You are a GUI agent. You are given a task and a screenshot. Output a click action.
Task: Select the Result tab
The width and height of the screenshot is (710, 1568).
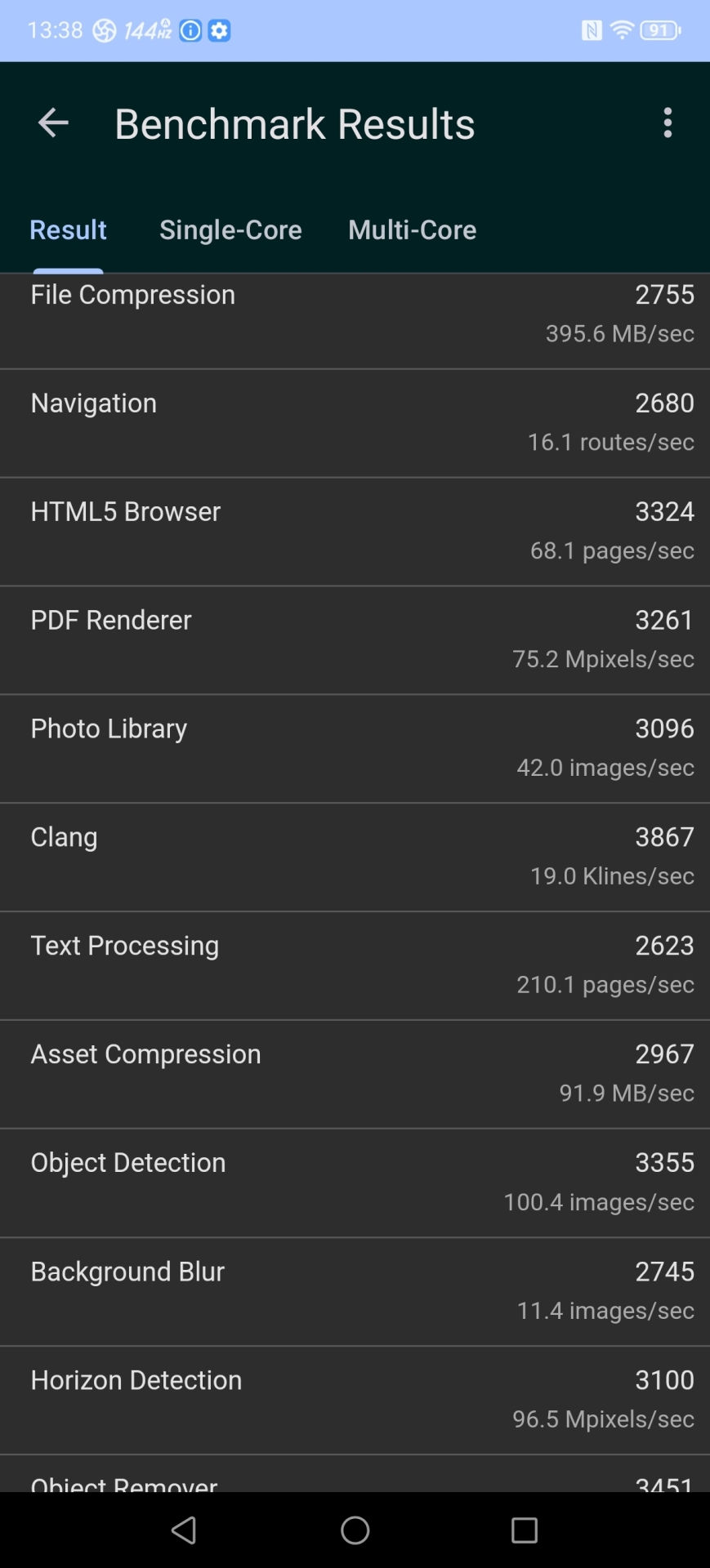click(x=68, y=230)
